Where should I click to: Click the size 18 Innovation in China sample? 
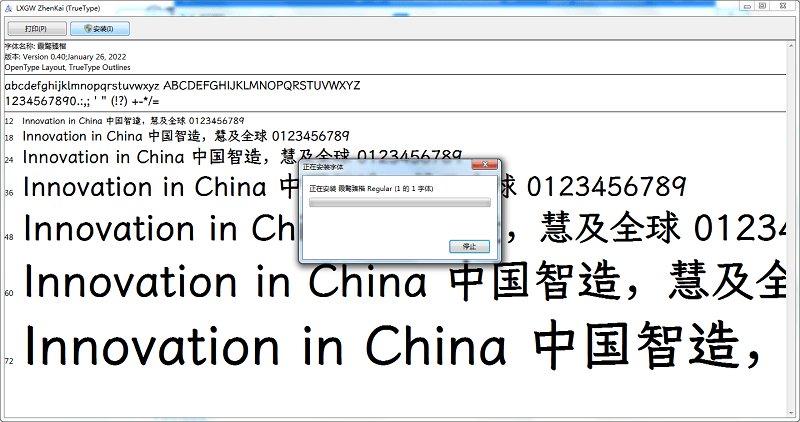[x=186, y=136]
